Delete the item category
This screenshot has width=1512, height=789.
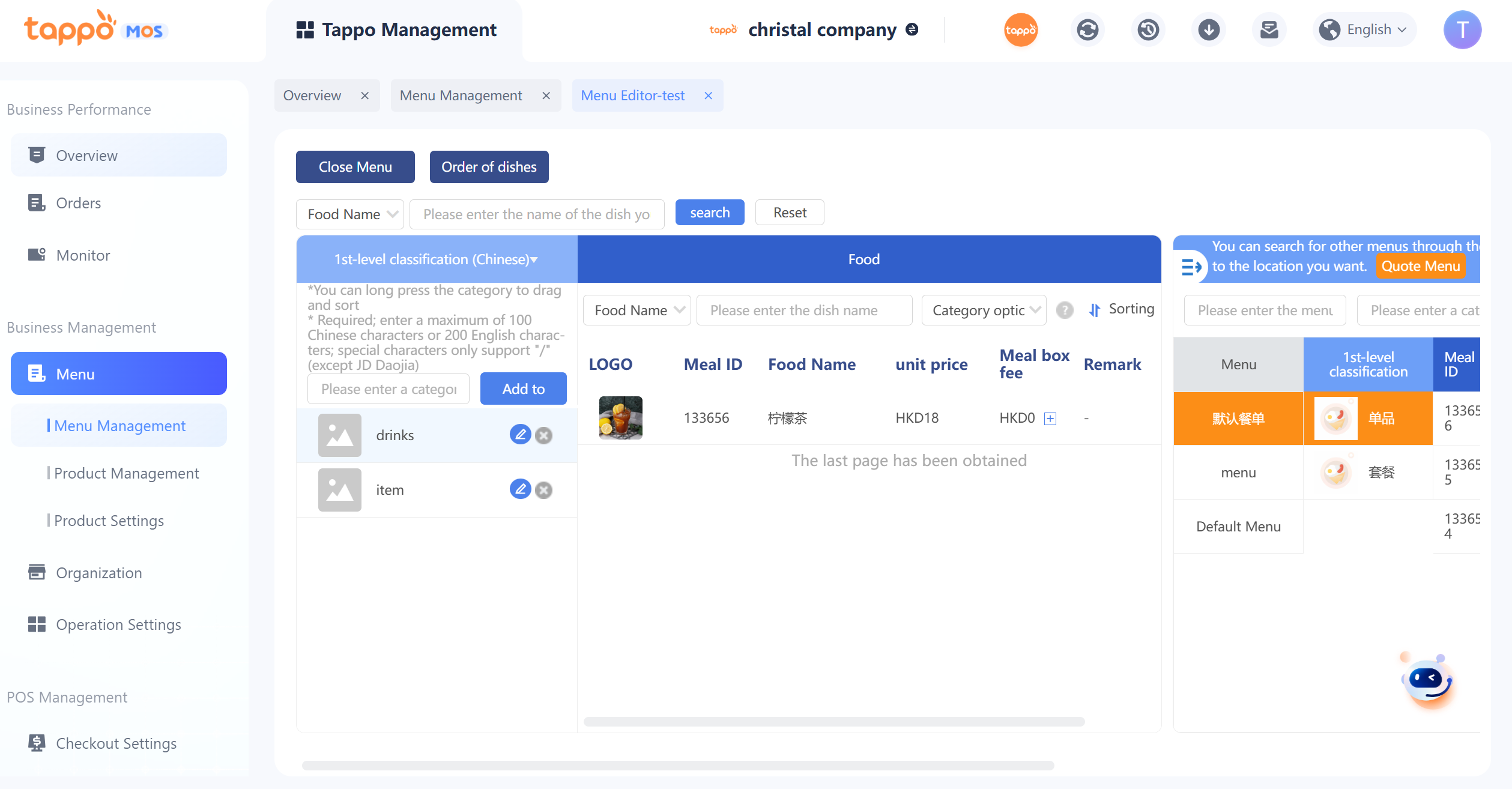[544, 490]
